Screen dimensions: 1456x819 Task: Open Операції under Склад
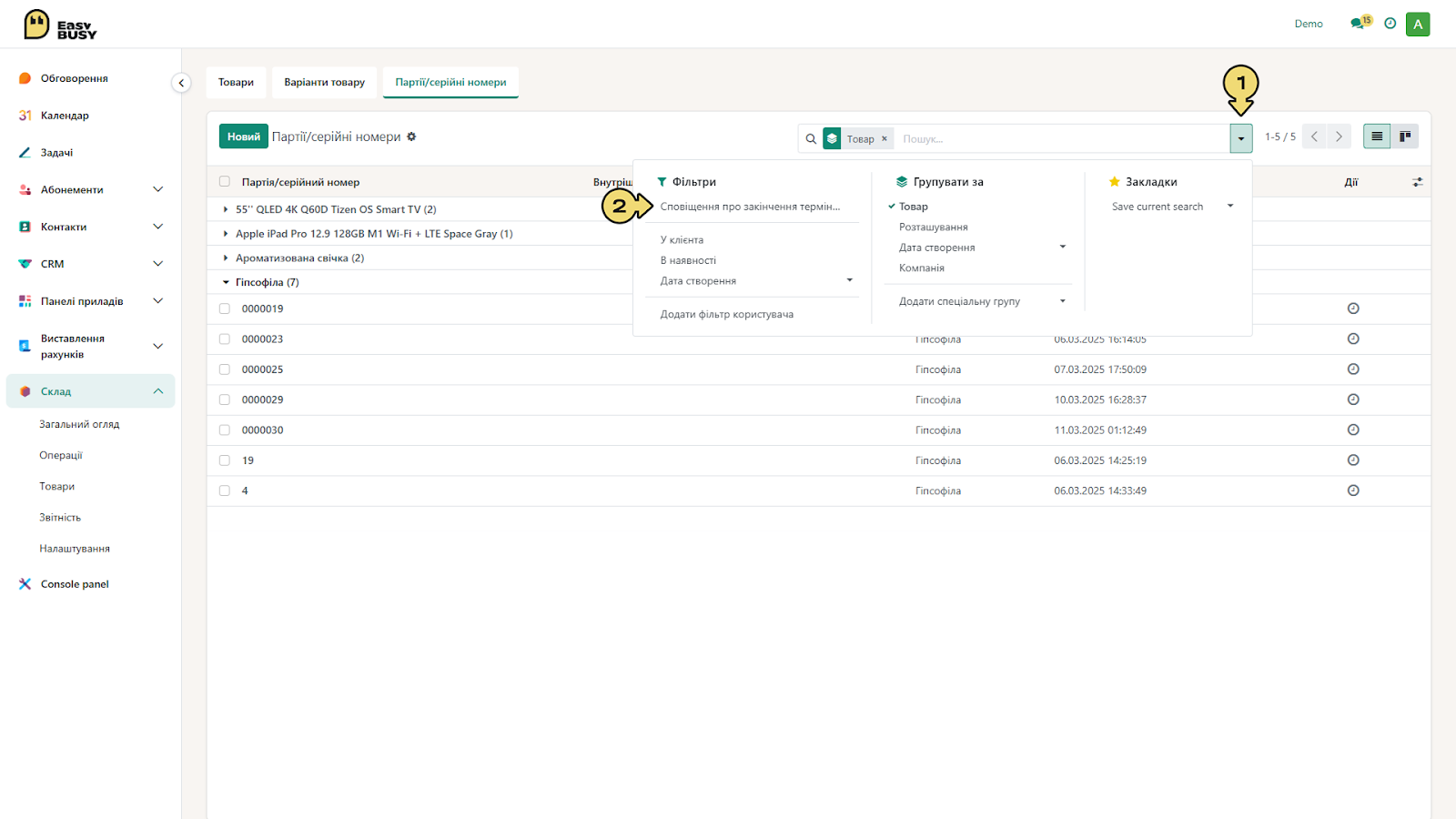[60, 455]
